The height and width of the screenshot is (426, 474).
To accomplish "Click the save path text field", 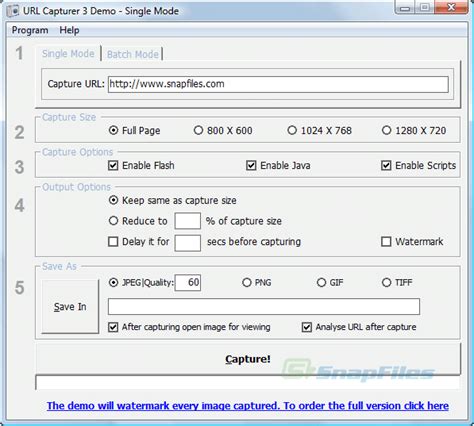I will point(264,307).
